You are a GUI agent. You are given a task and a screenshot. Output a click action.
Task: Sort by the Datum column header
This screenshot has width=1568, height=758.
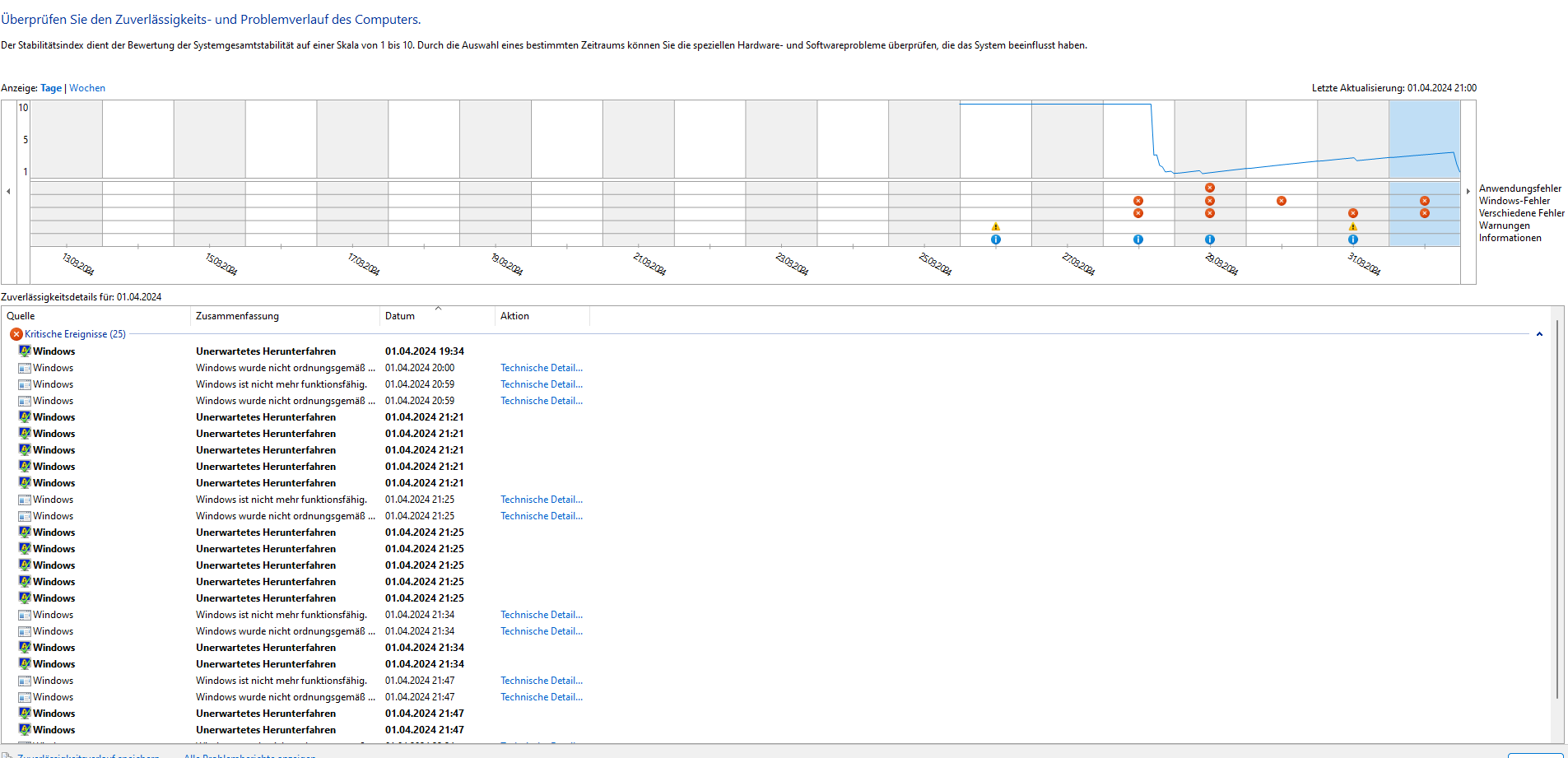tap(437, 316)
